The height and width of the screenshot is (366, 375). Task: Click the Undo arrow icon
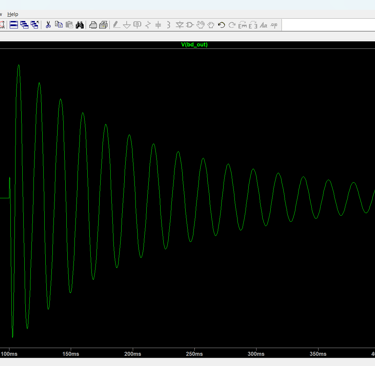point(221,25)
